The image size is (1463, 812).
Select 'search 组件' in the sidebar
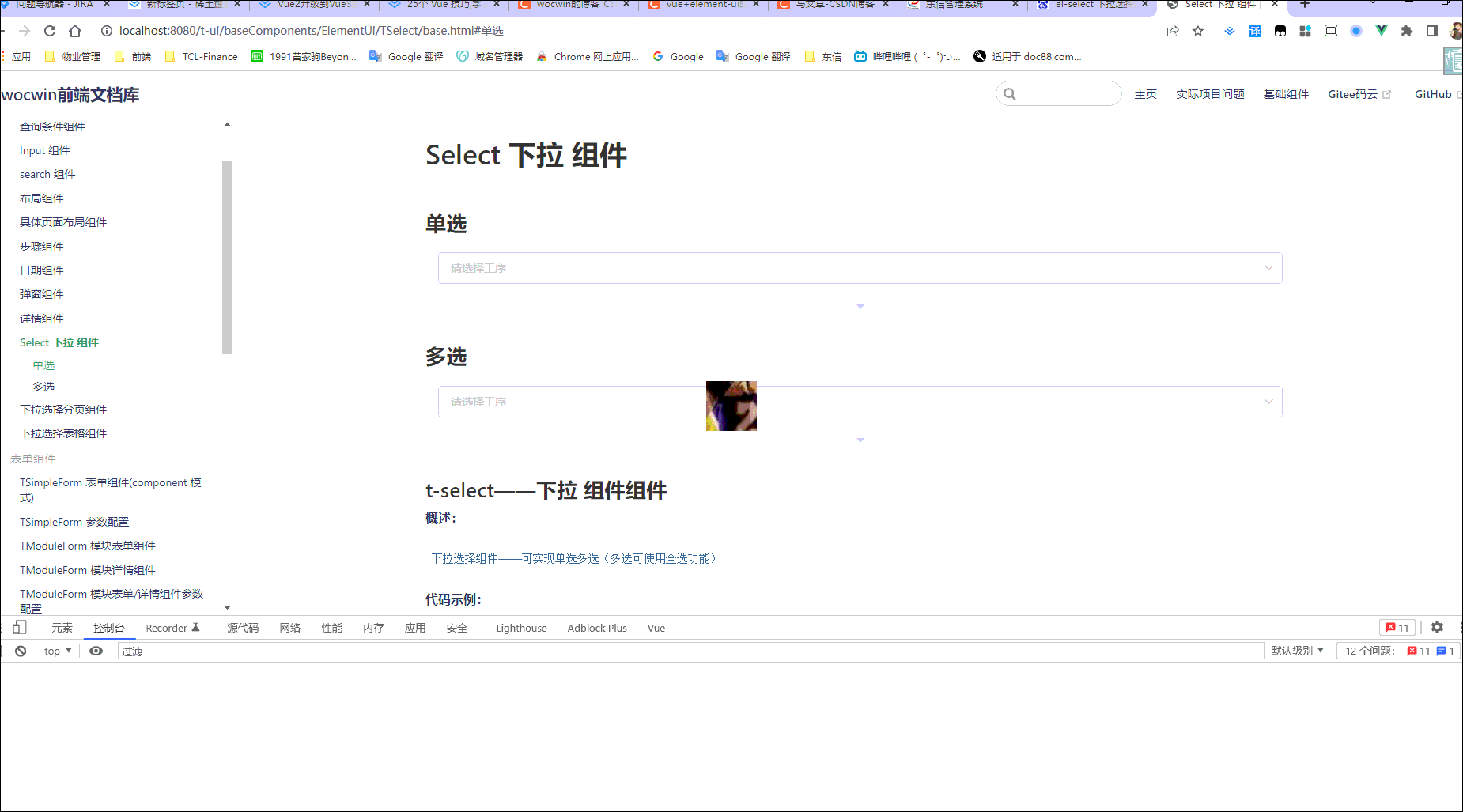coord(47,174)
